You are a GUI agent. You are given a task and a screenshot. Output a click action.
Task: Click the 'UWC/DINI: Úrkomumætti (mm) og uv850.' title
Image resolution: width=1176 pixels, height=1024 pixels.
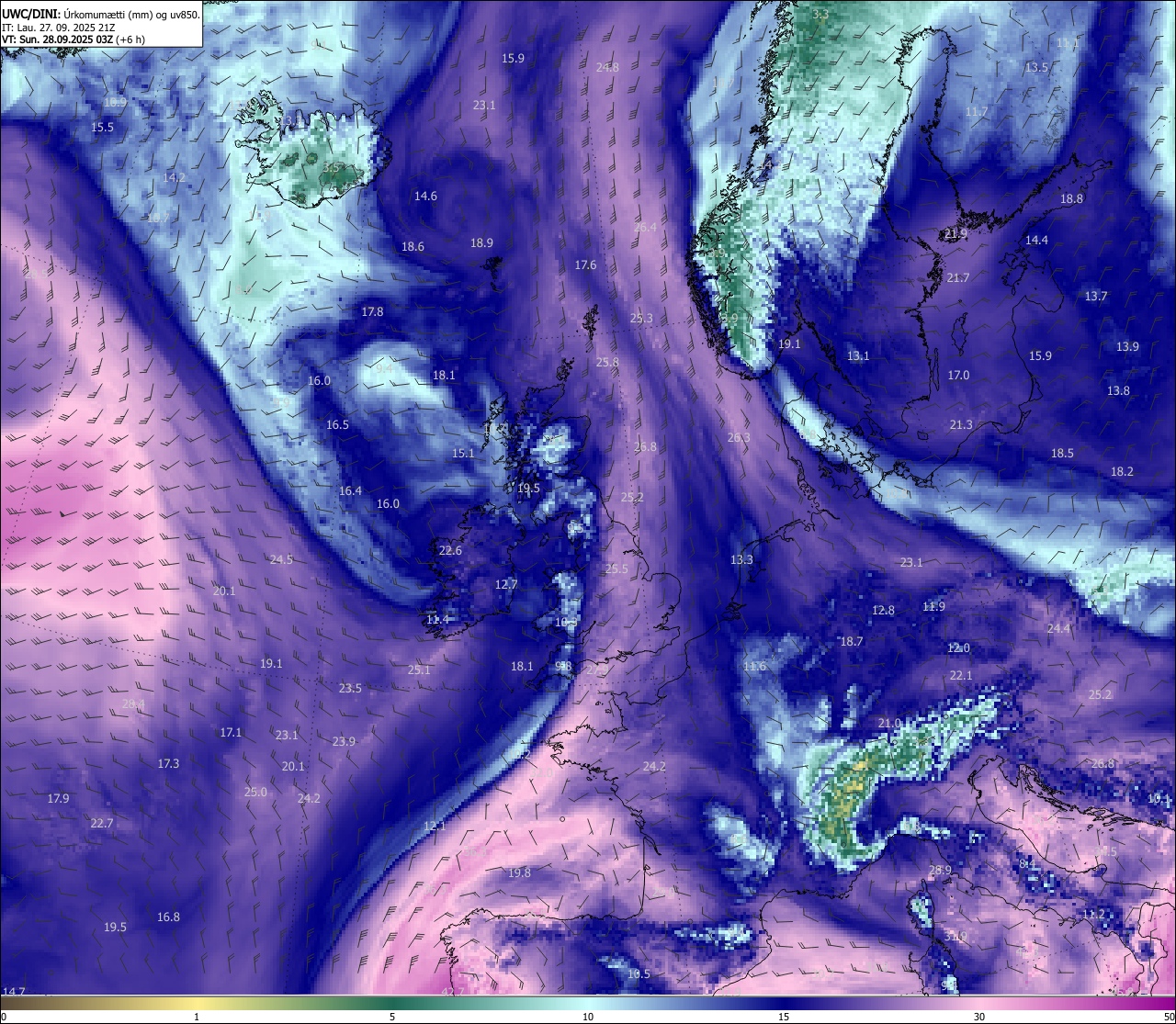100,14
